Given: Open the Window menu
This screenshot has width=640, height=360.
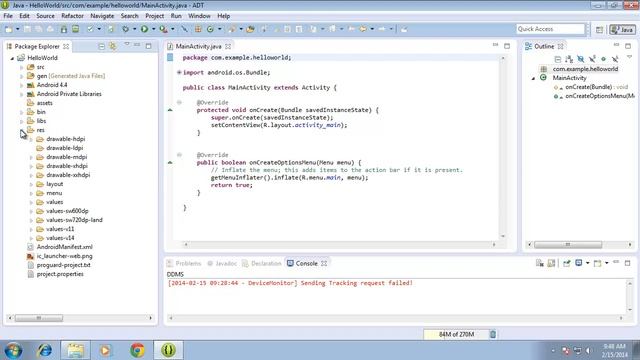Looking at the screenshot, I should click(199, 16).
